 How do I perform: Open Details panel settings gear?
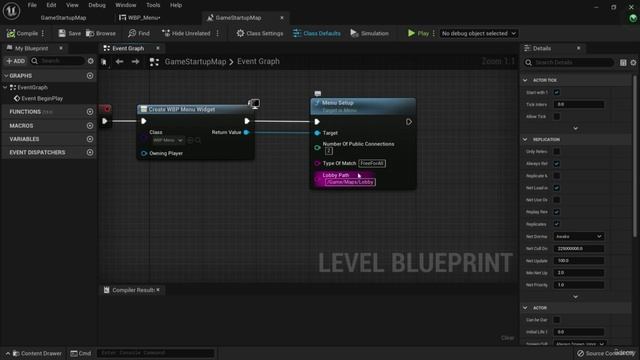(x=633, y=62)
